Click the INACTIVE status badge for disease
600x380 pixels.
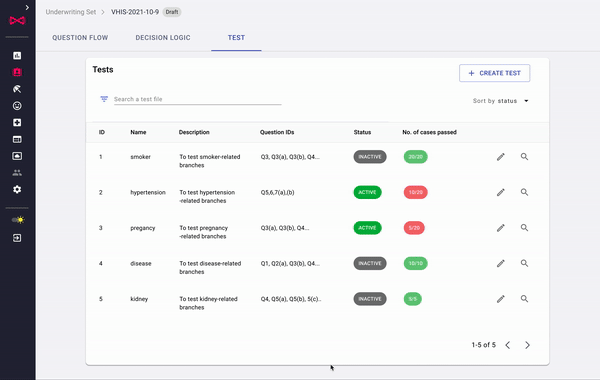(x=370, y=263)
